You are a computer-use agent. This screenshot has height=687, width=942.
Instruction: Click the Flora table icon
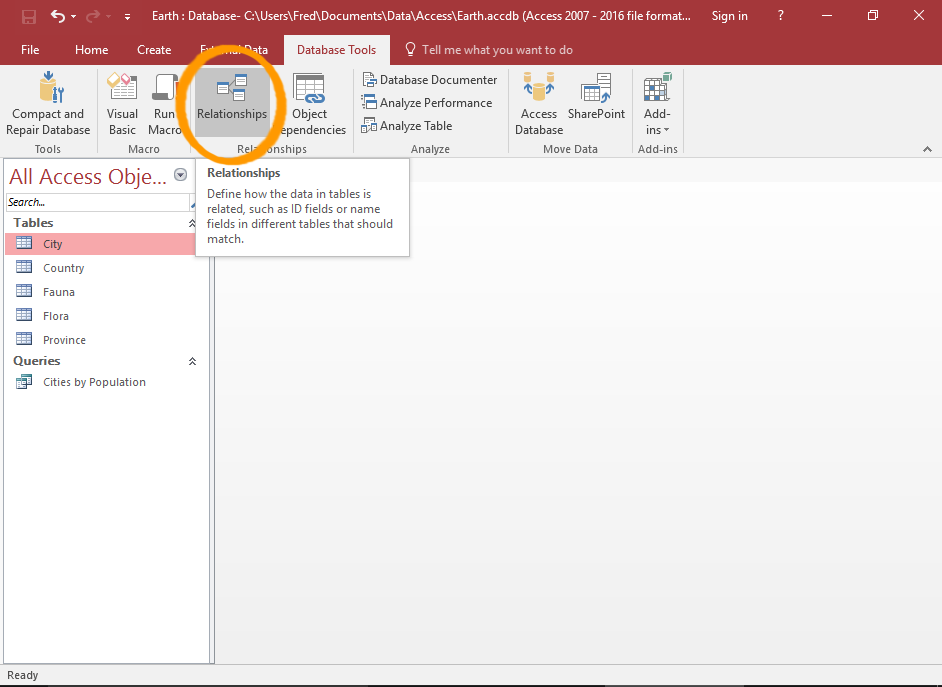click(24, 315)
